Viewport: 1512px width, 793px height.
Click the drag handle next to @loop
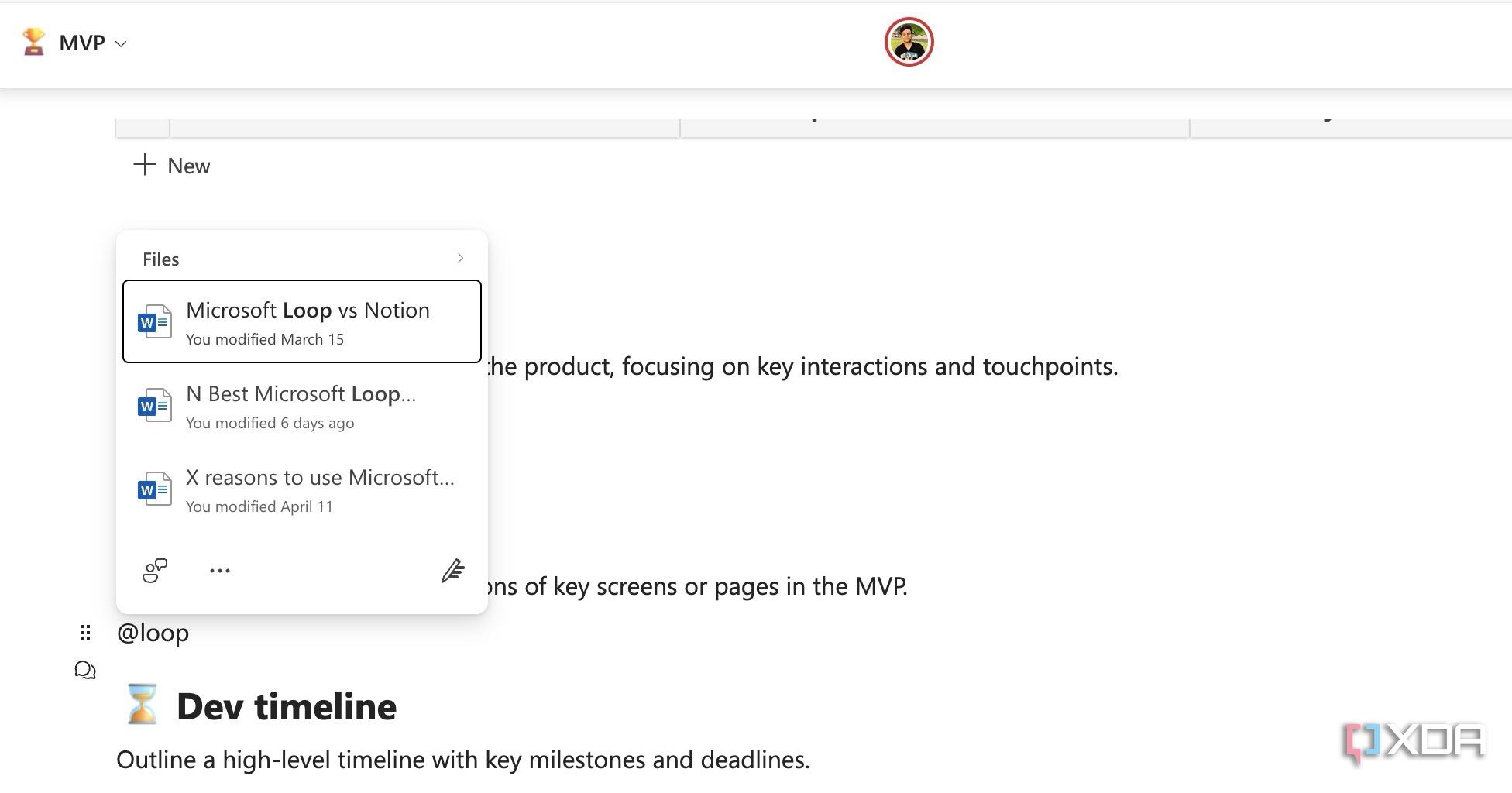85,633
